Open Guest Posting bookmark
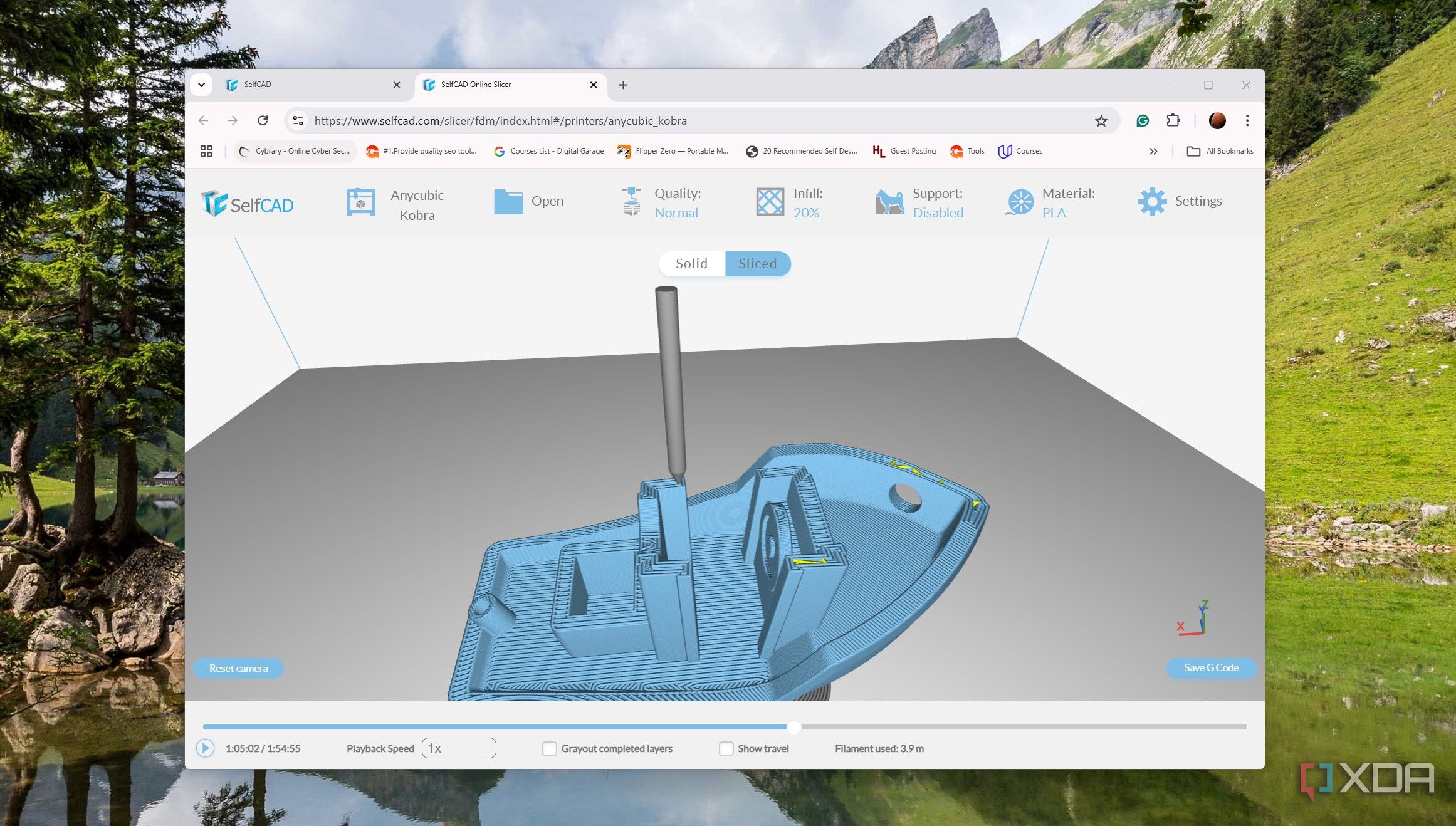This screenshot has height=826, width=1456. [x=904, y=151]
